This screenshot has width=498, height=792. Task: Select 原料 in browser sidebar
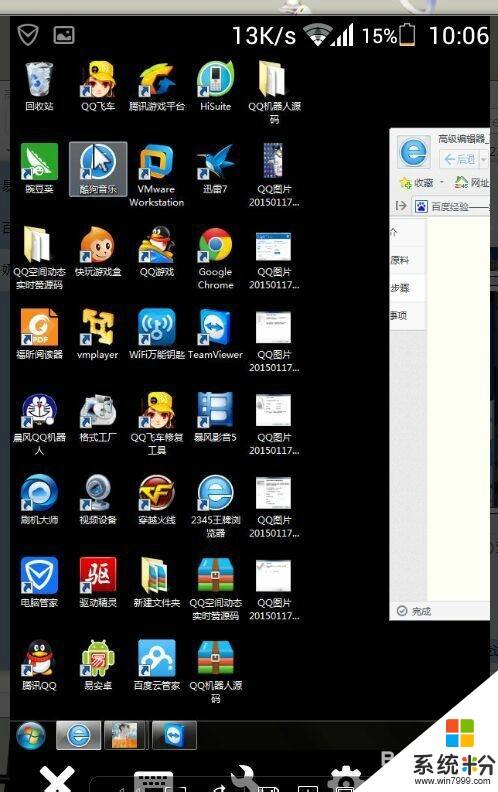point(400,260)
